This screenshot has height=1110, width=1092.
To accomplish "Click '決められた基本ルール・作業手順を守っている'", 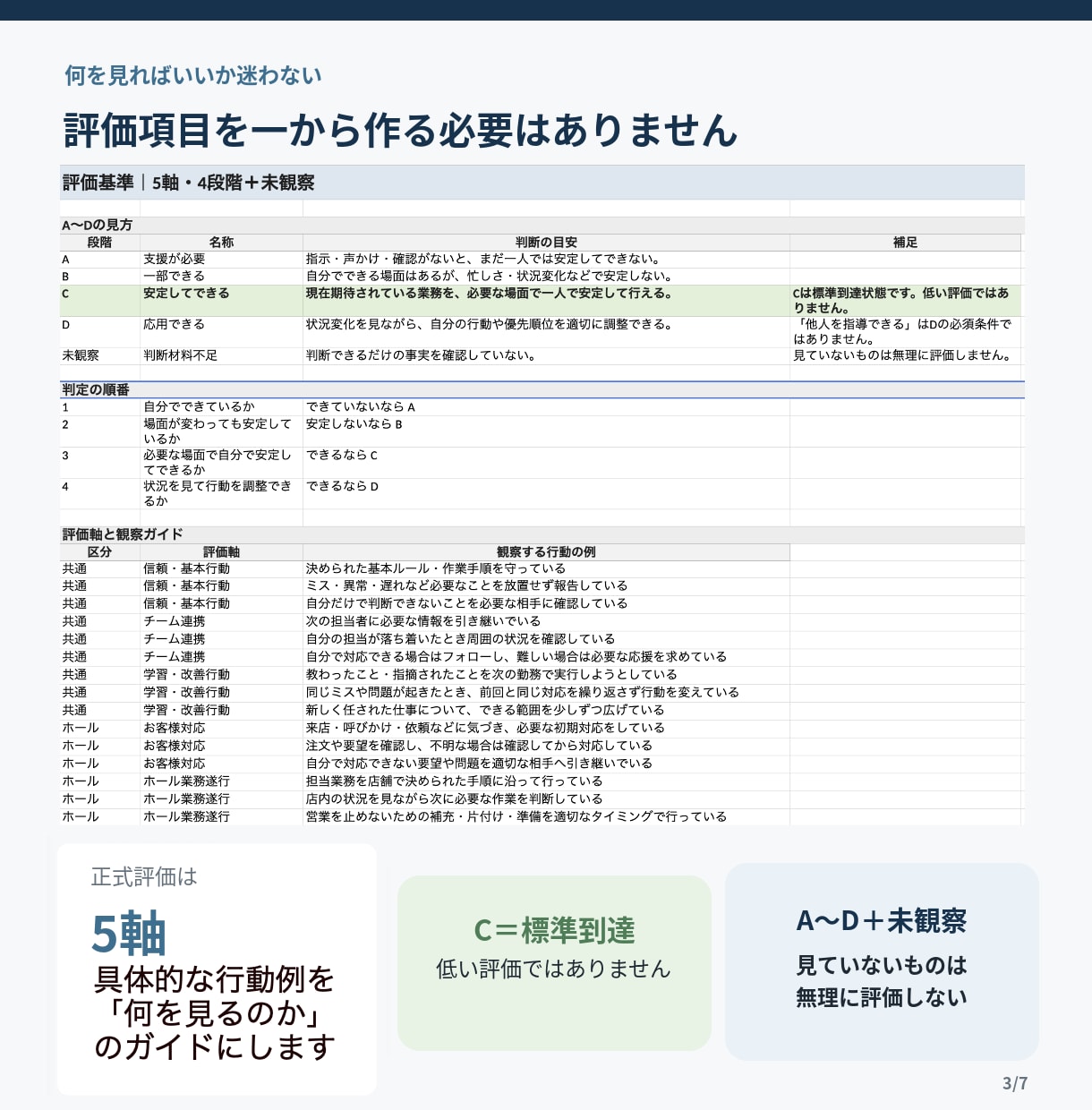I will coord(436,568).
